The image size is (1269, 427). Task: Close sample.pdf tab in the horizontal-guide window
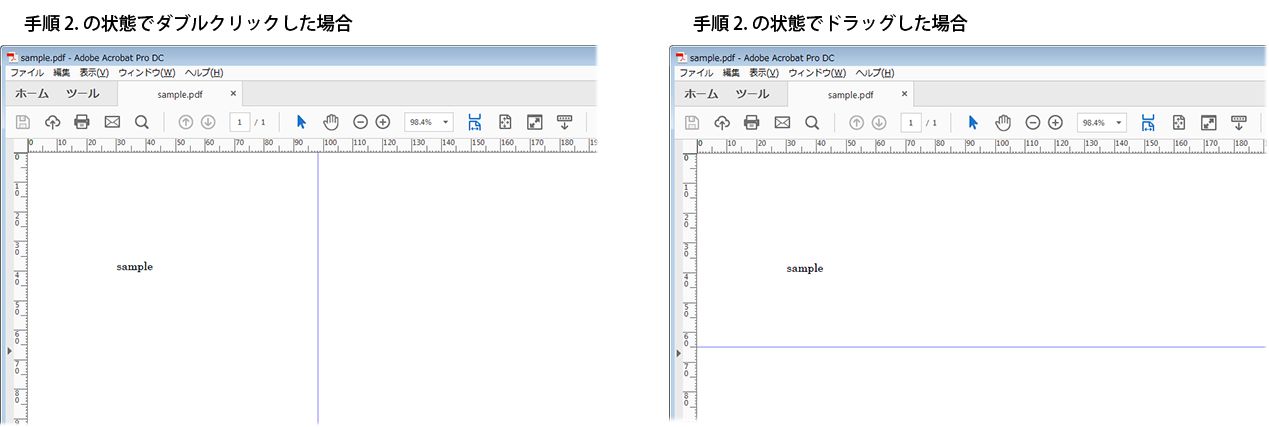point(904,94)
